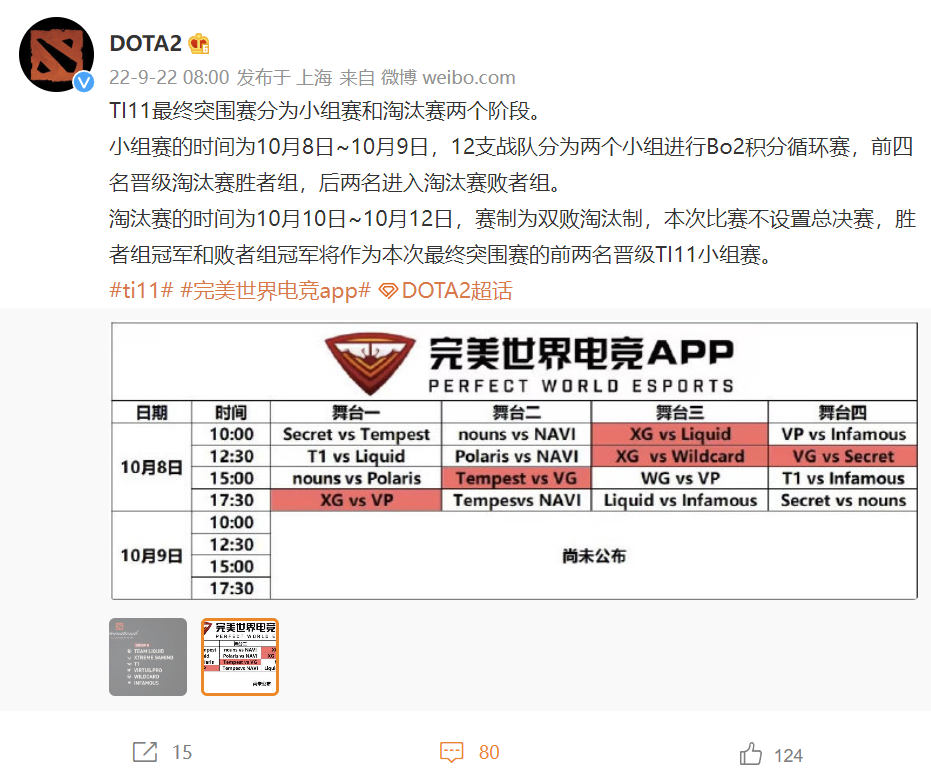Like the post with thumbs-up icon
Image resolution: width=931 pixels, height=772 pixels.
click(x=750, y=754)
